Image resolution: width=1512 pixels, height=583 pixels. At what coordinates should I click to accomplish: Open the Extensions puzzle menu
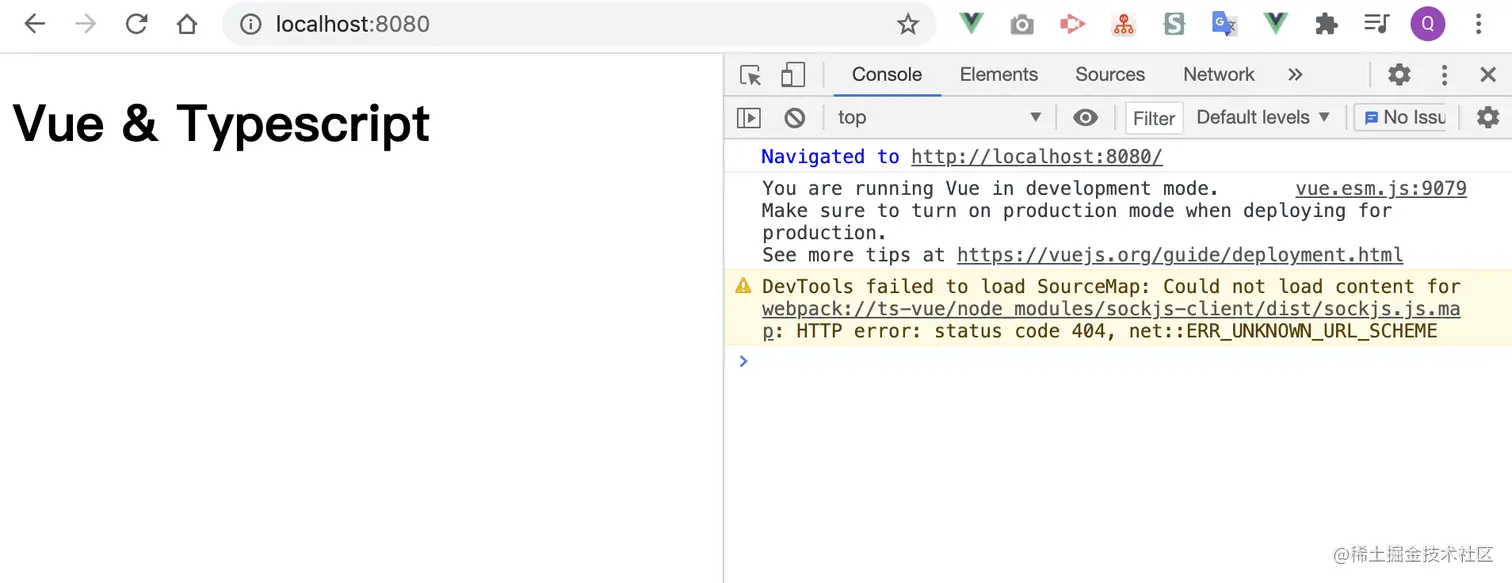[1327, 24]
